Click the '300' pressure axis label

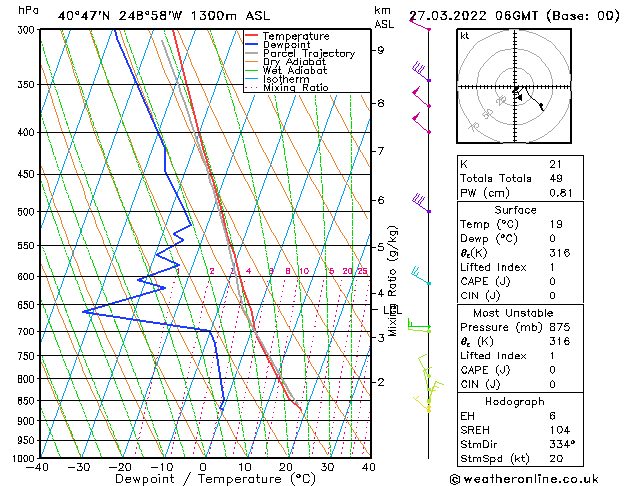(28, 30)
